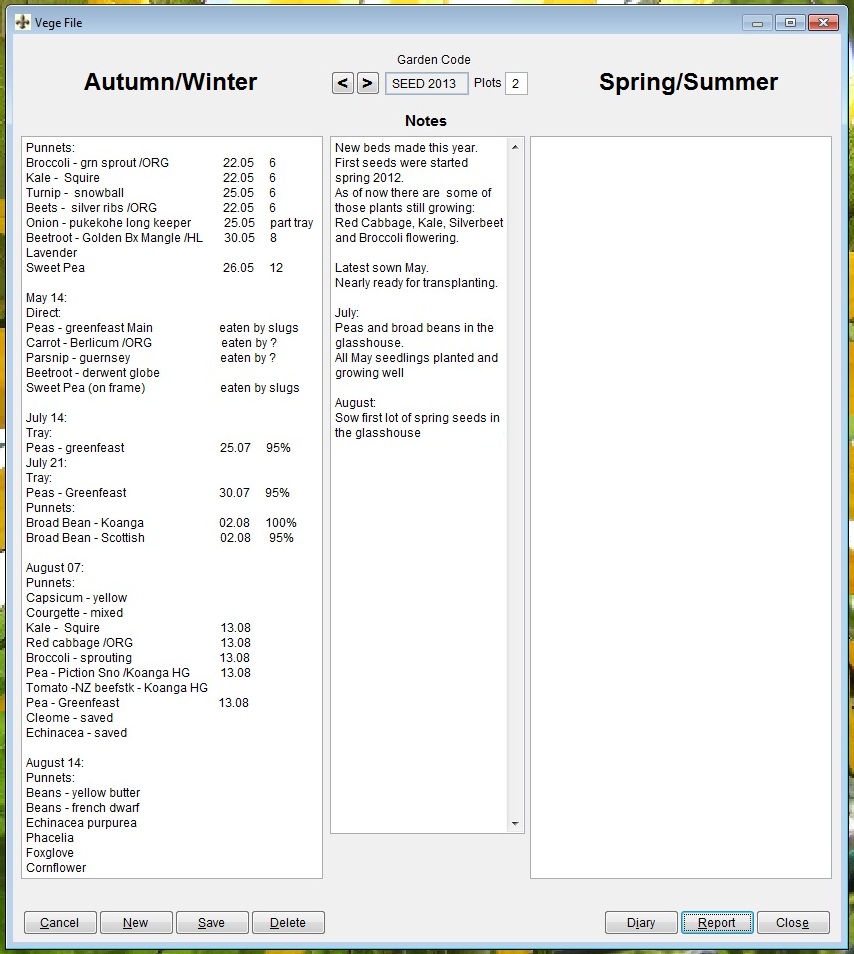Go to the next garden record
Image resolution: width=854 pixels, height=954 pixels.
point(367,83)
